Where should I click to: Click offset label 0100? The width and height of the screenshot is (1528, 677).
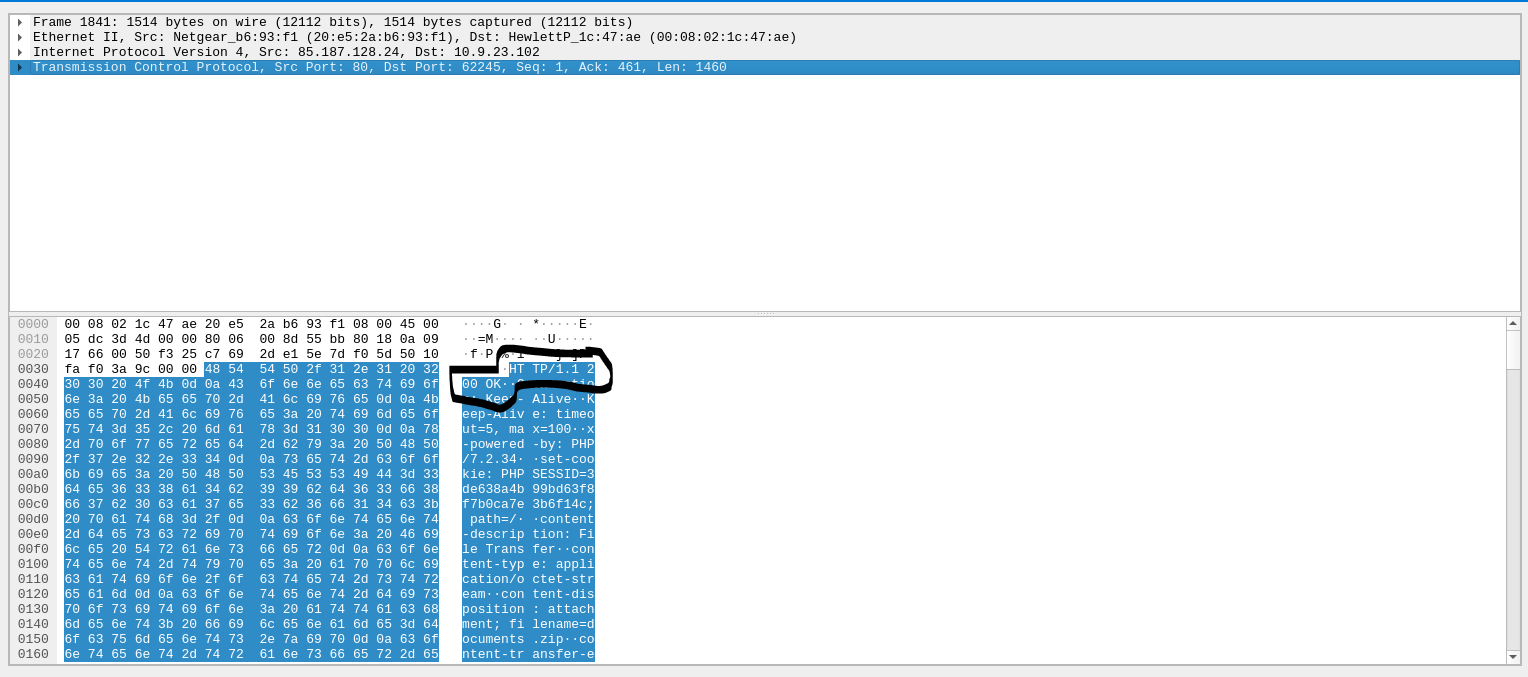point(33,564)
